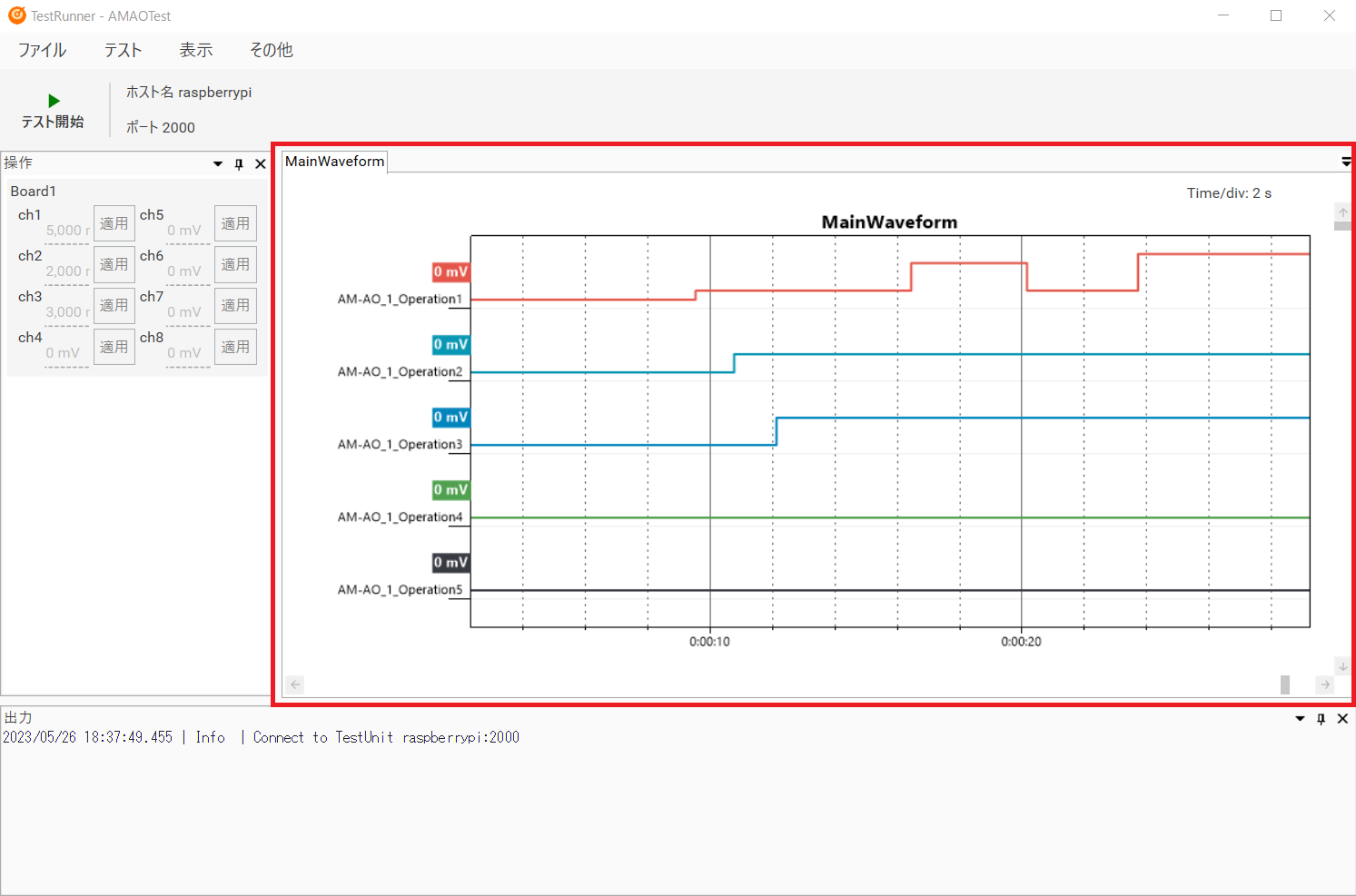Image resolution: width=1356 pixels, height=896 pixels.
Task: Open the ファイル menu
Action: point(42,50)
